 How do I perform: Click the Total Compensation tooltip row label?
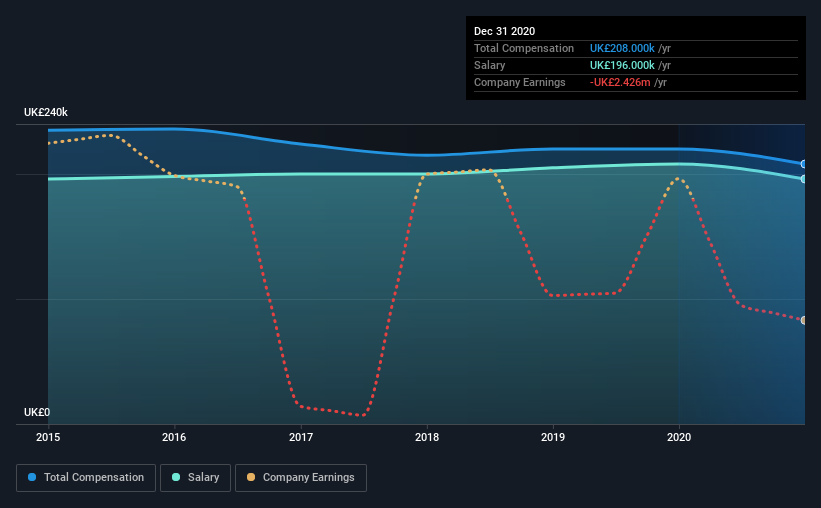[x=524, y=48]
